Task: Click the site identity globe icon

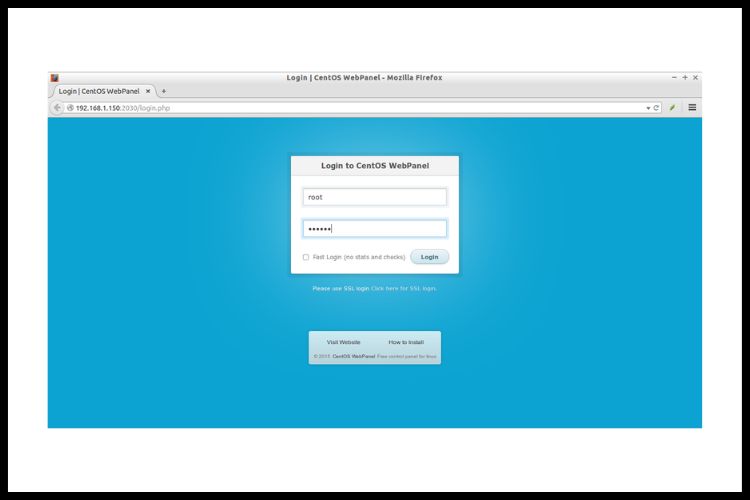Action: [70, 108]
